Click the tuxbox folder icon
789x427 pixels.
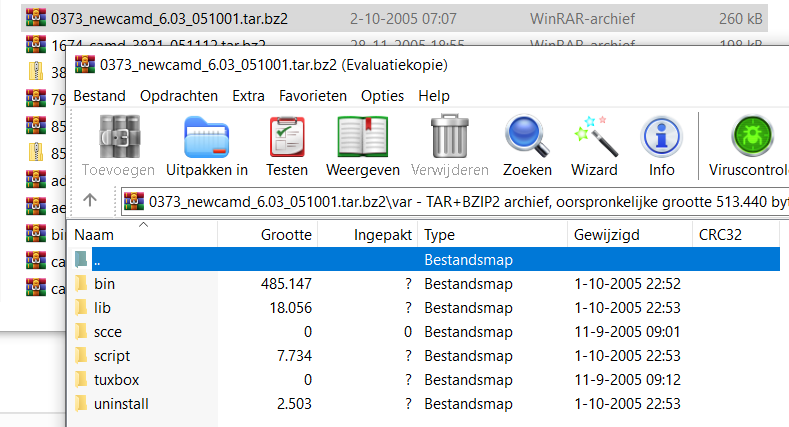click(81, 380)
